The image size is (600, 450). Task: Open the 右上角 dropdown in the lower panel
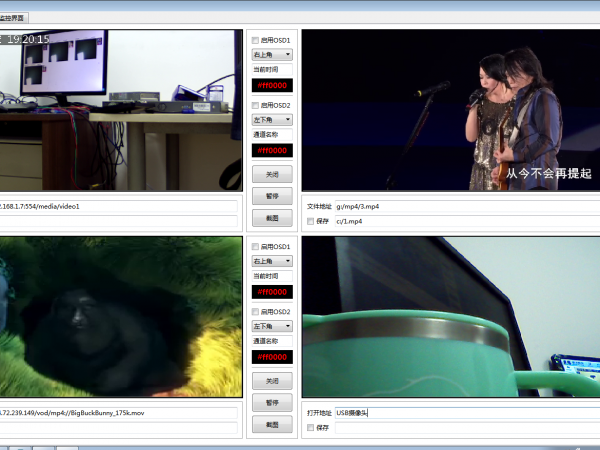272,261
